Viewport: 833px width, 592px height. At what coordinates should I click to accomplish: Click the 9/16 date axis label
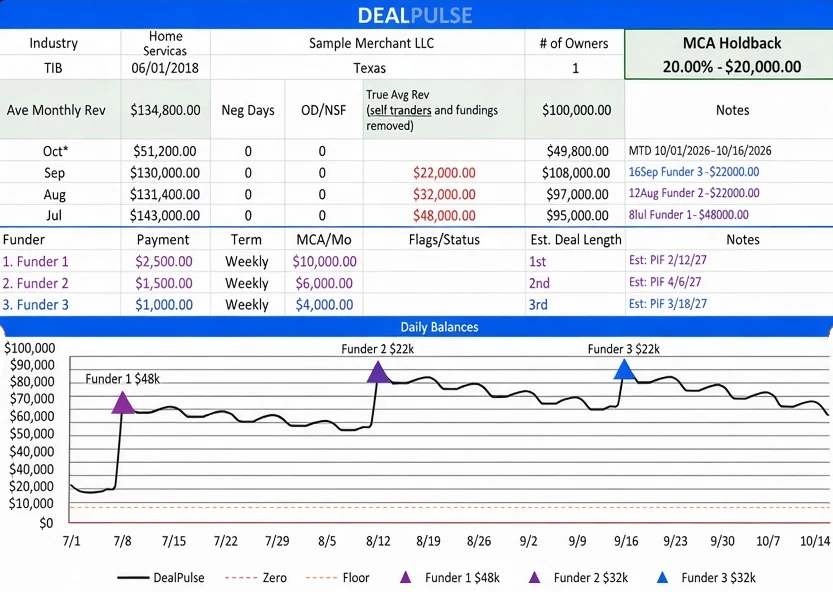(626, 541)
